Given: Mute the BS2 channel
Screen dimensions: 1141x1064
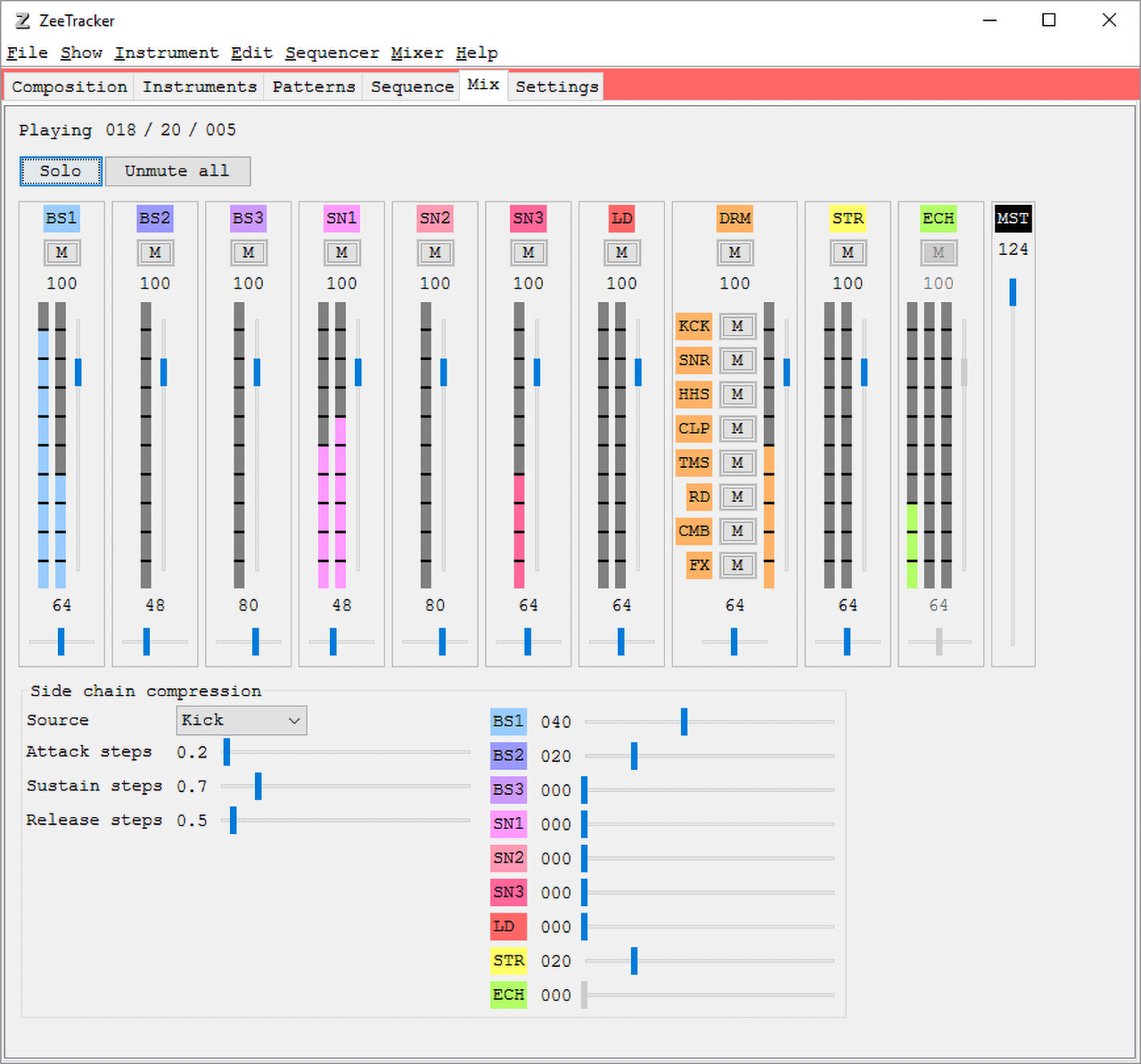Looking at the screenshot, I should pyautogui.click(x=155, y=253).
